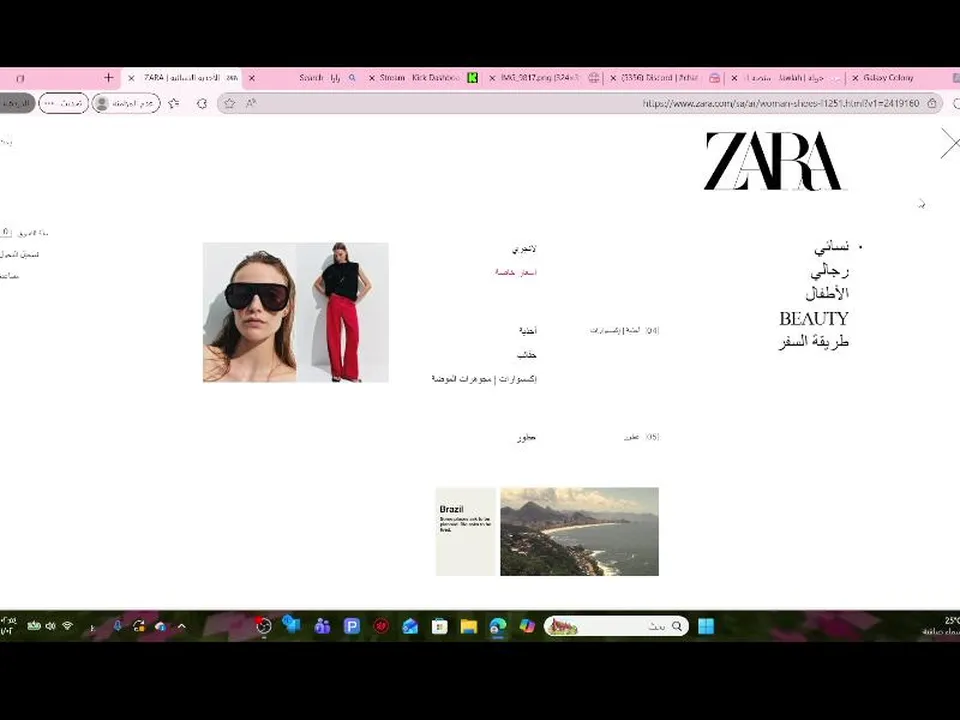Open أحذية shoes link
Screen dimensions: 960x720
click(528, 331)
